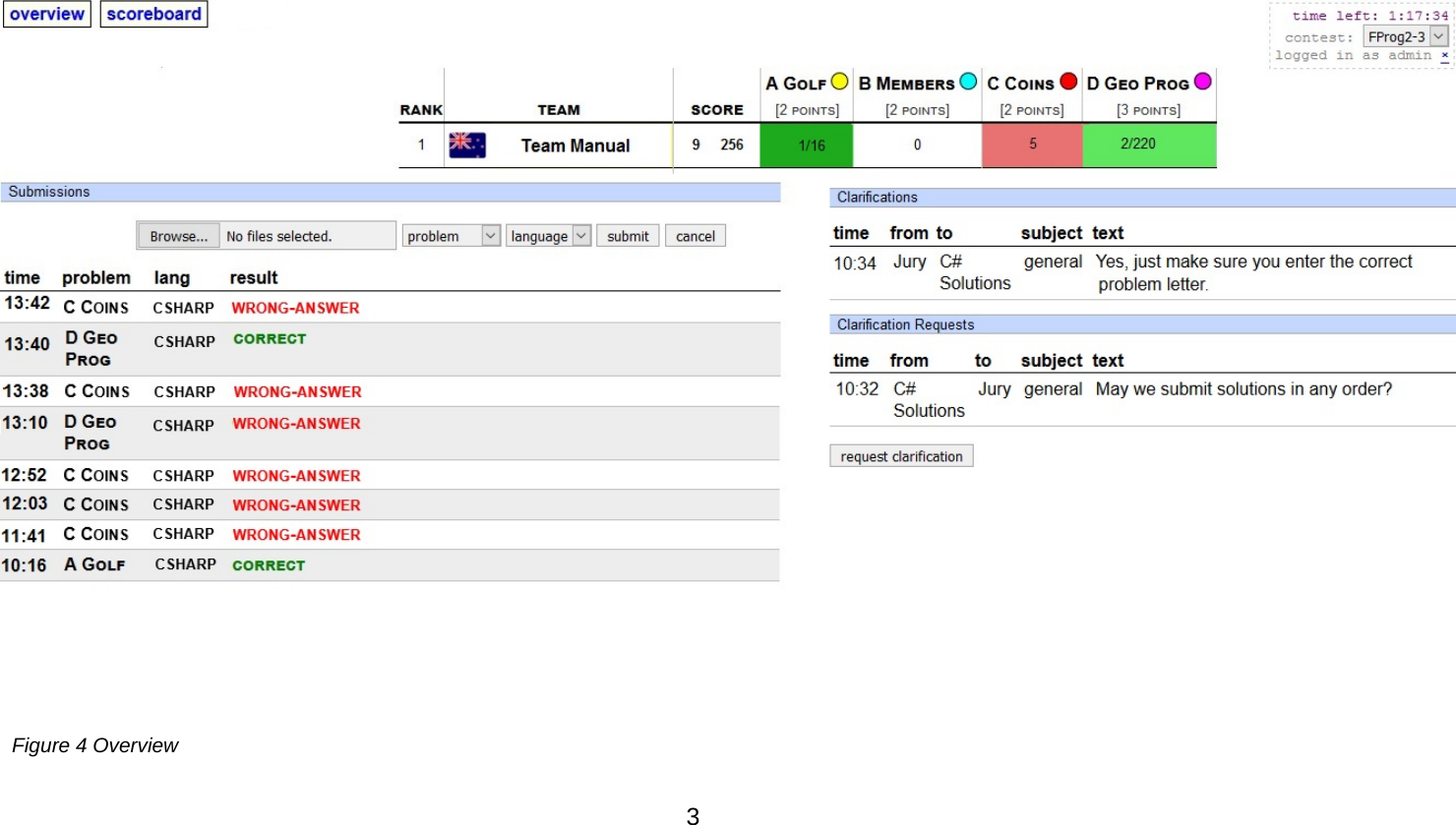Click the request clarification button
Image resolution: width=1456 pixels, height=825 pixels.
click(901, 456)
